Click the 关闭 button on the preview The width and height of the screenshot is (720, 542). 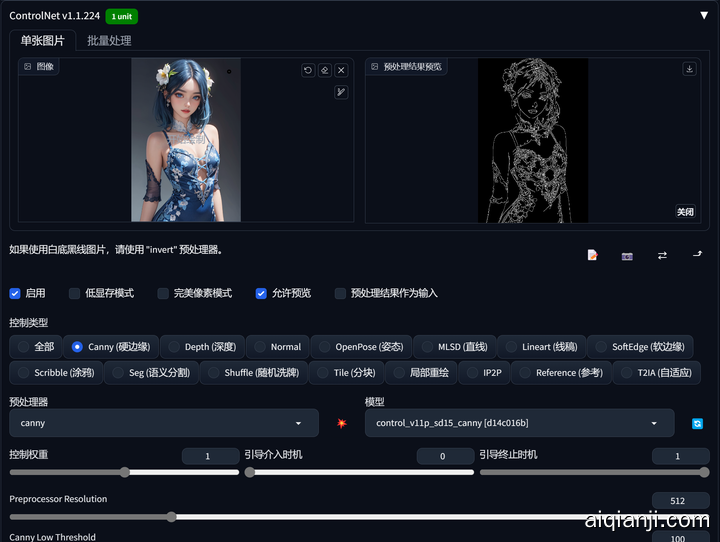point(685,212)
